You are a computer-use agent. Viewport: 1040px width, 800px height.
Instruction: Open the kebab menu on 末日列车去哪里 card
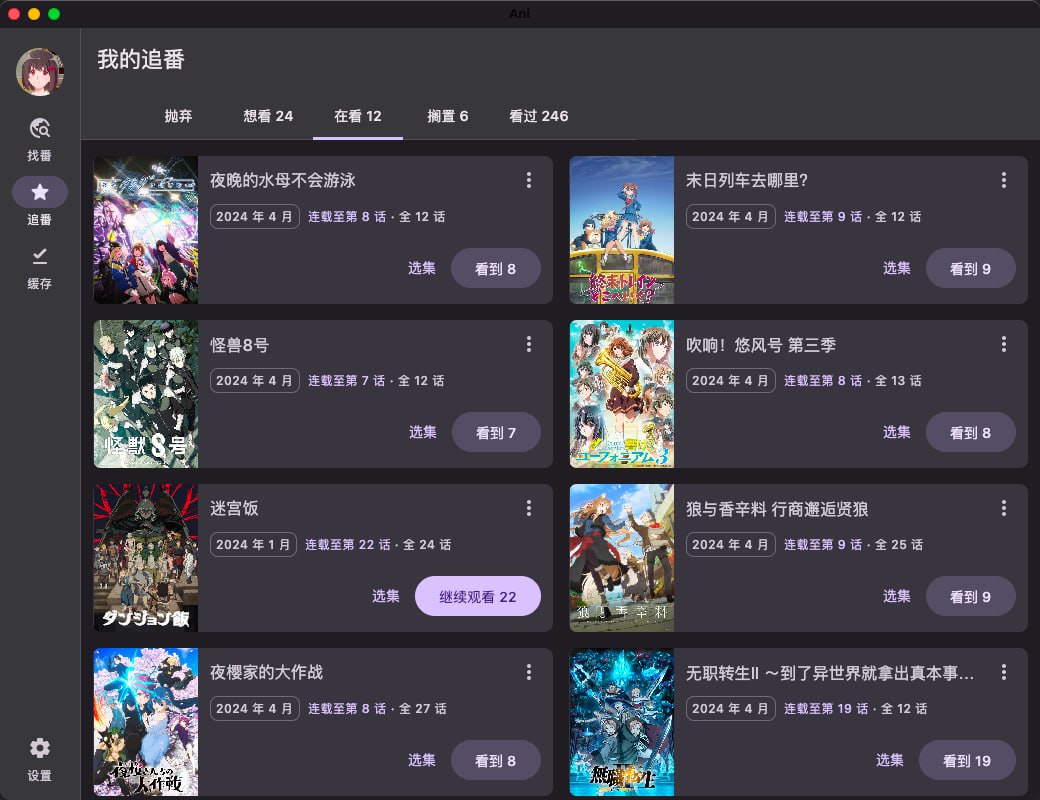click(1004, 180)
